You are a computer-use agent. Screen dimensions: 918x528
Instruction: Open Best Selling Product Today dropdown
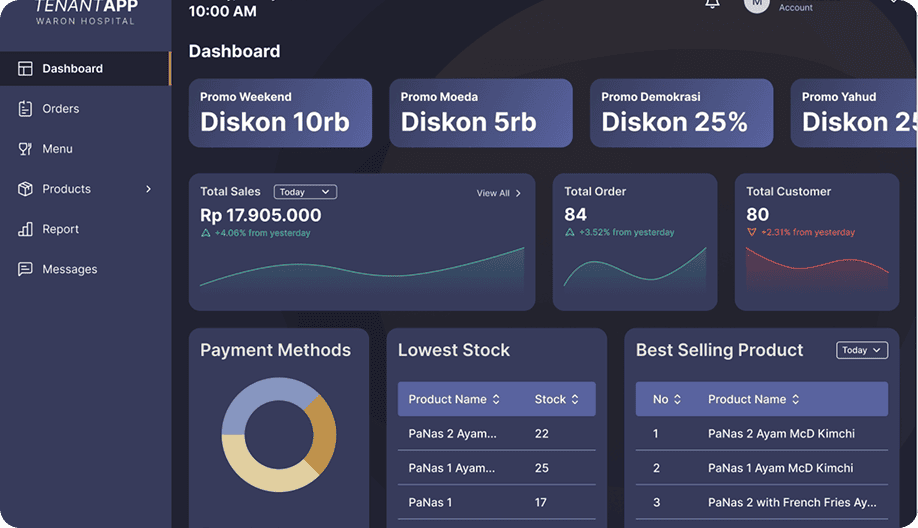coord(861,350)
